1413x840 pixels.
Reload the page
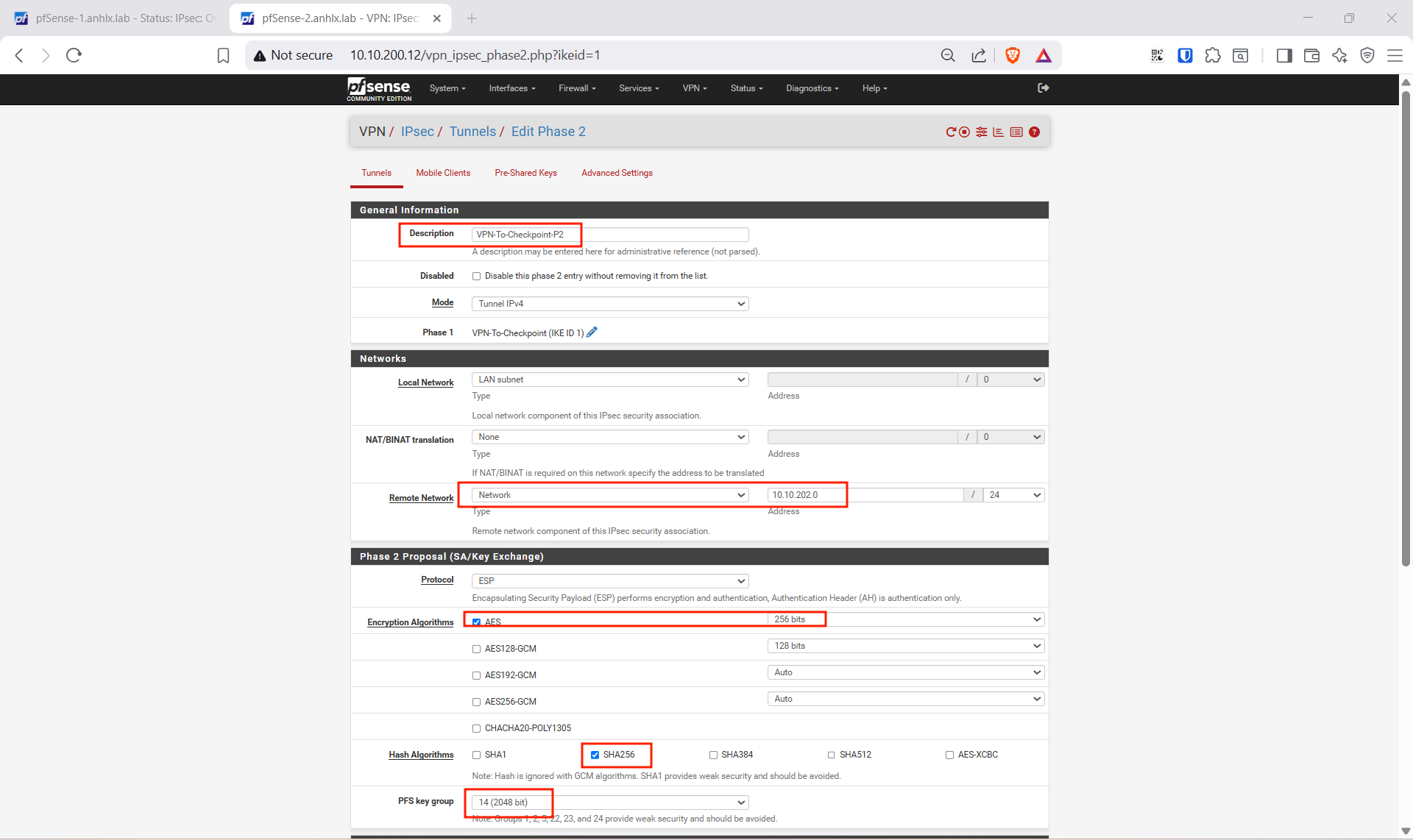(x=74, y=55)
